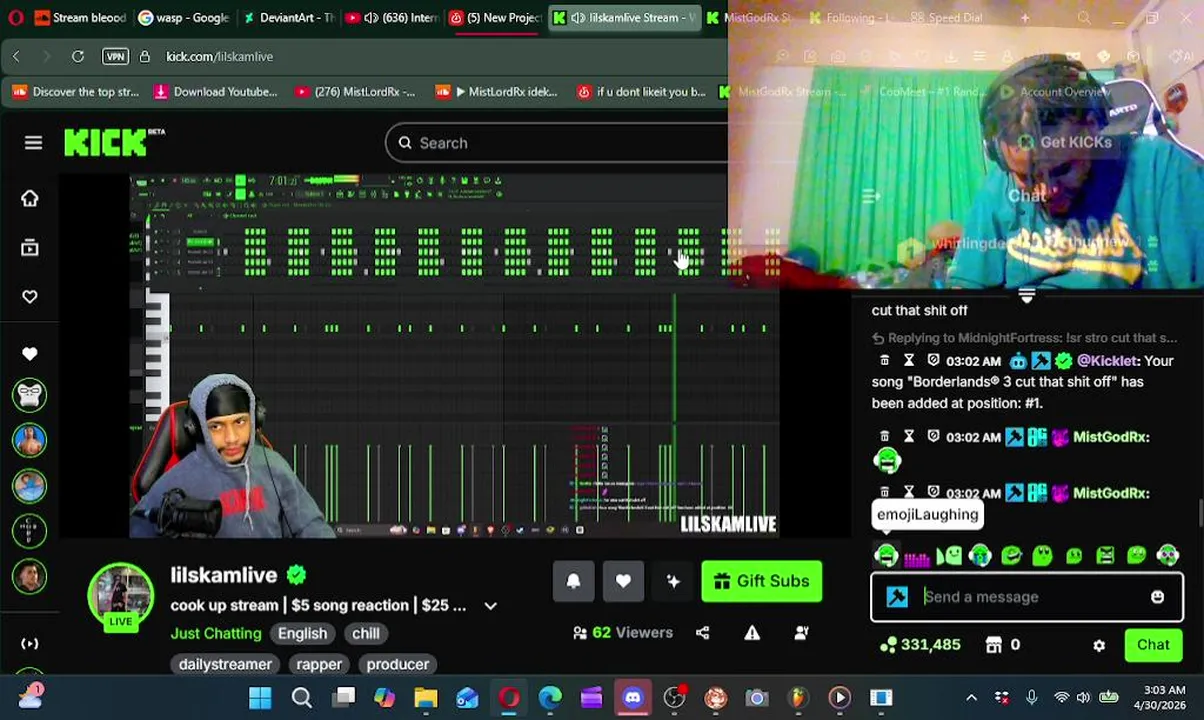Click in the Send a message box
This screenshot has height=720, width=1204.
(1027, 597)
